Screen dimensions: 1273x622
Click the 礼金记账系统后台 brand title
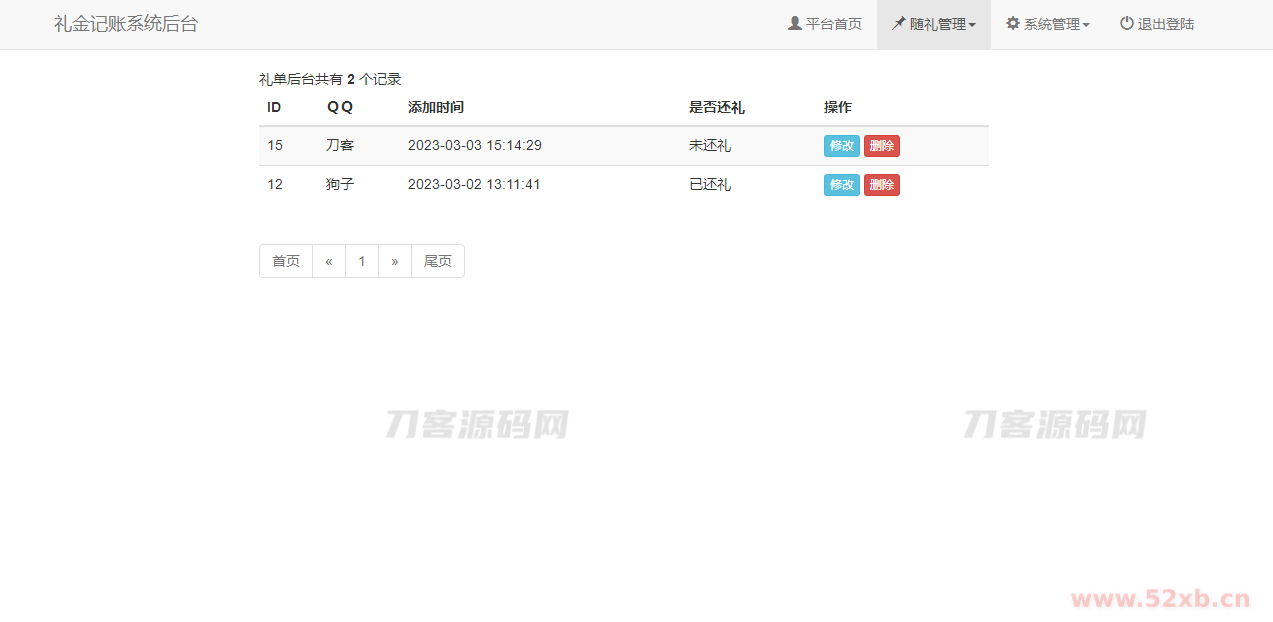tap(126, 24)
